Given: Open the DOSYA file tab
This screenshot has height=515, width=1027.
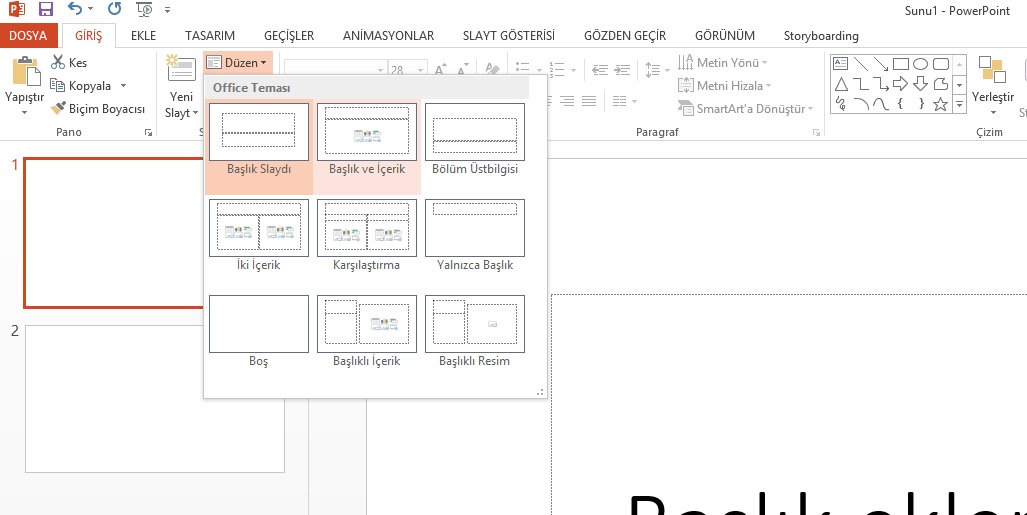Looking at the screenshot, I should [28, 35].
